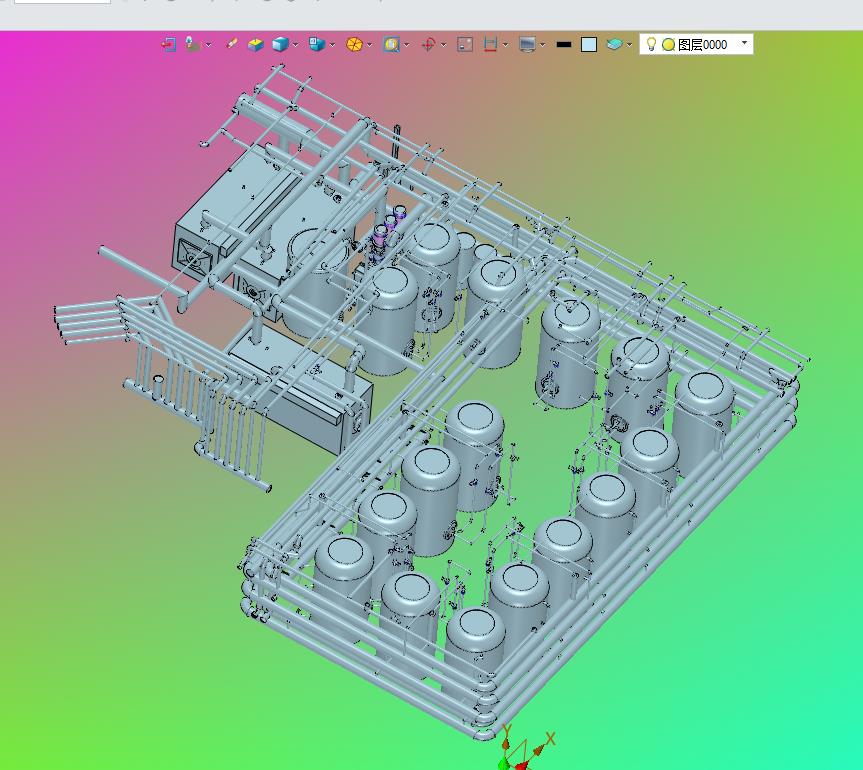Click the black line color swatch
This screenshot has height=770, width=863.
click(564, 45)
